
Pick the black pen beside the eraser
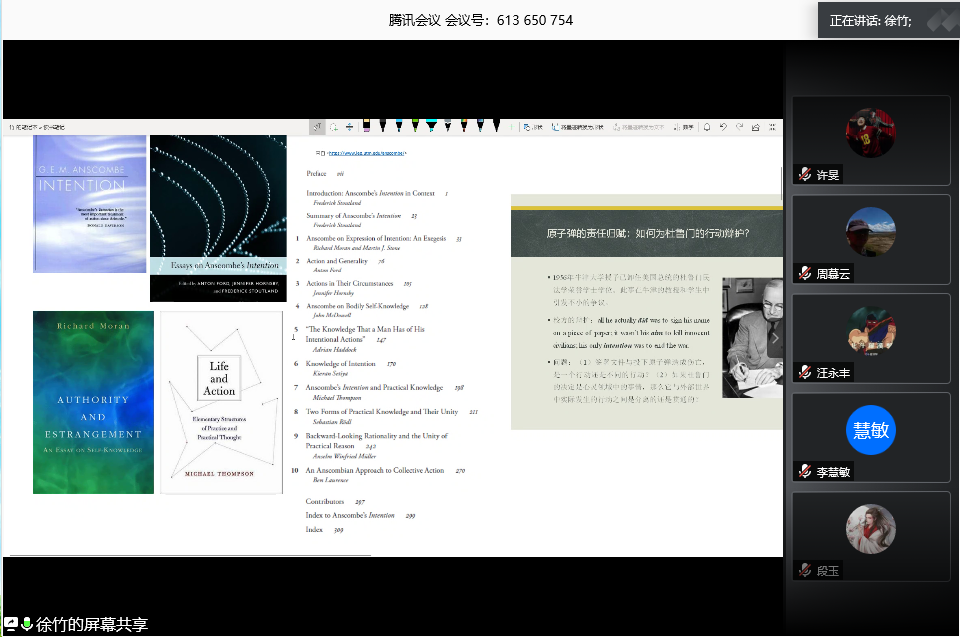383,126
